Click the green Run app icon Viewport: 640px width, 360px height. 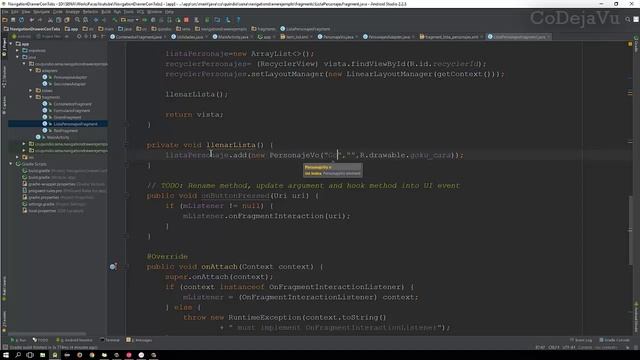click(144, 20)
